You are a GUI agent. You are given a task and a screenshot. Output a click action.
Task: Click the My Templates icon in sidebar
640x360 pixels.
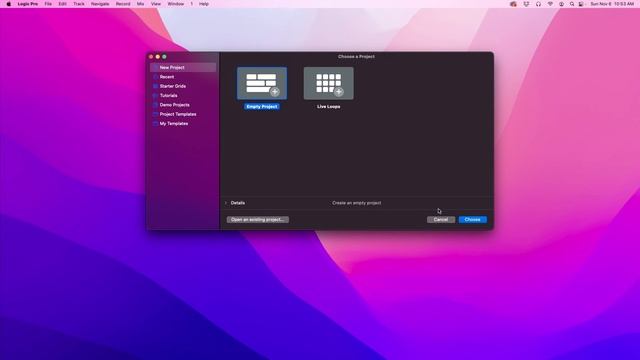coord(156,124)
